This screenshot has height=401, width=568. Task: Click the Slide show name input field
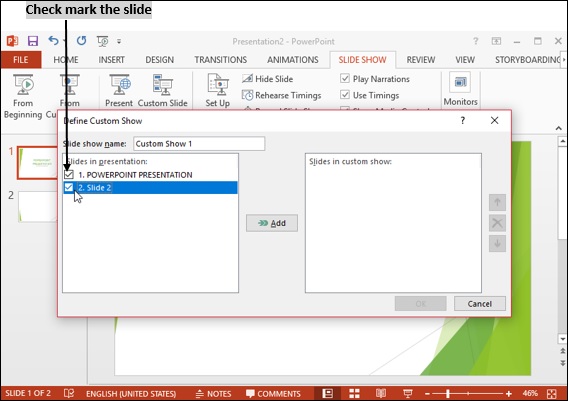[199, 144]
